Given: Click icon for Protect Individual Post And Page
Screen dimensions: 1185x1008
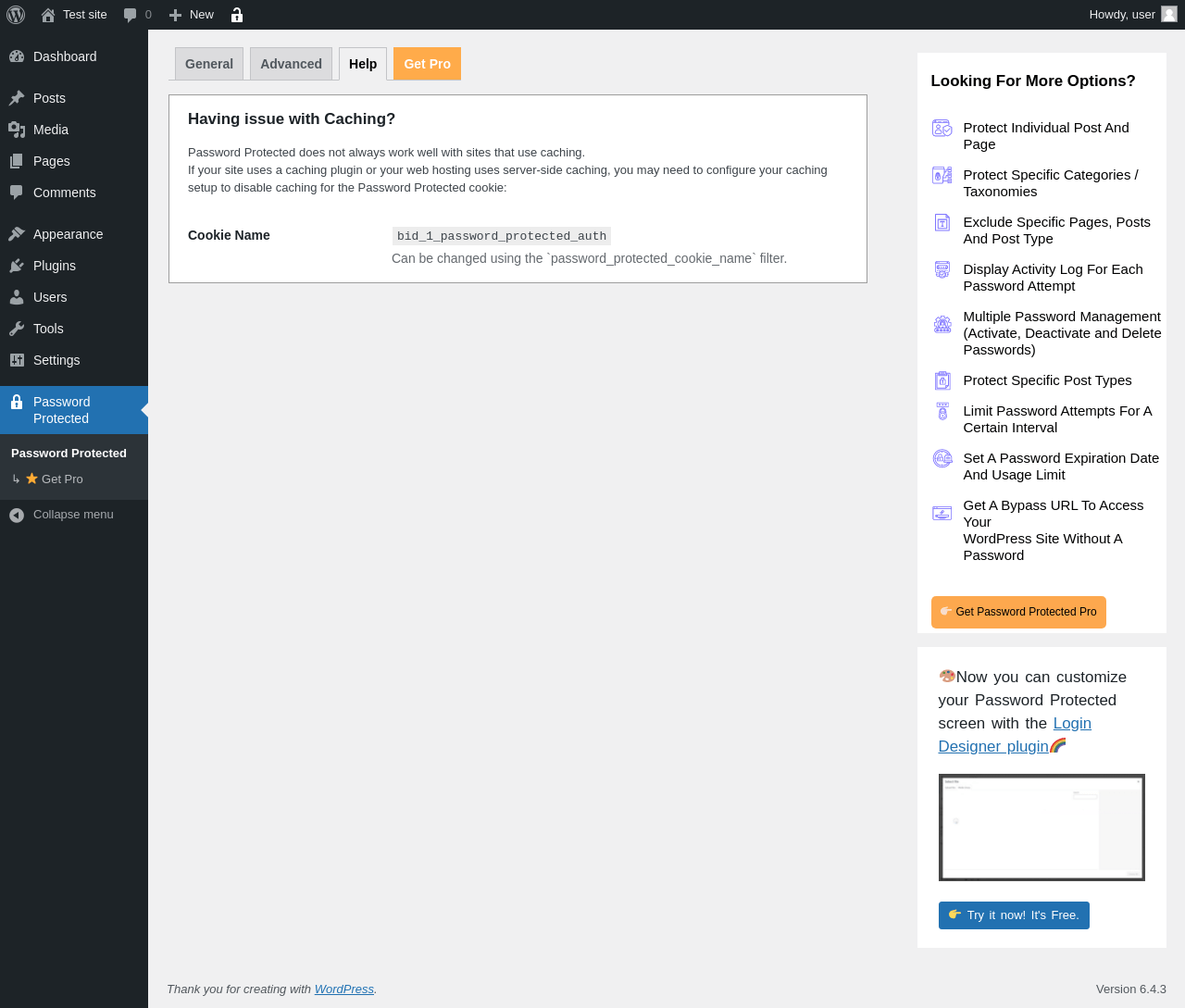Looking at the screenshot, I should pos(942,129).
